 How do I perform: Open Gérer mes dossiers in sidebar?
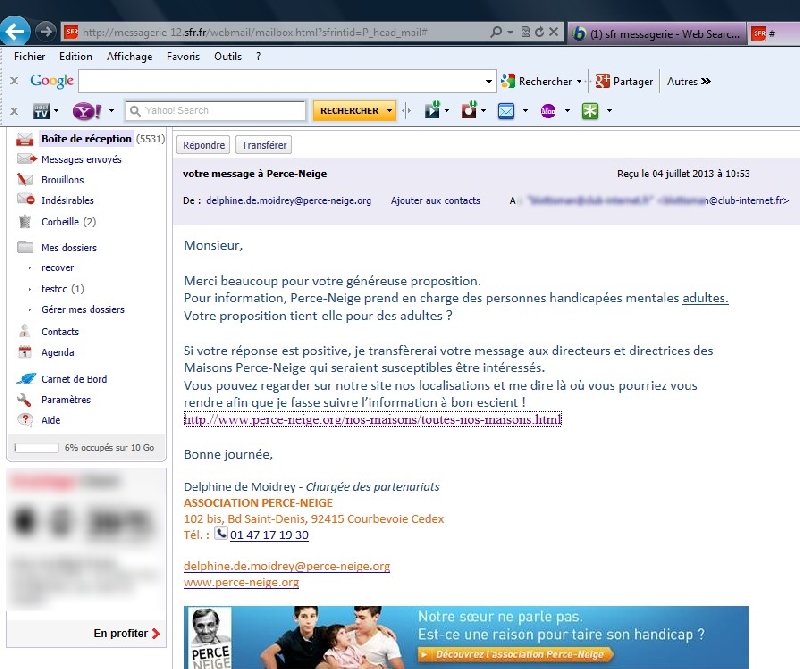(x=83, y=309)
